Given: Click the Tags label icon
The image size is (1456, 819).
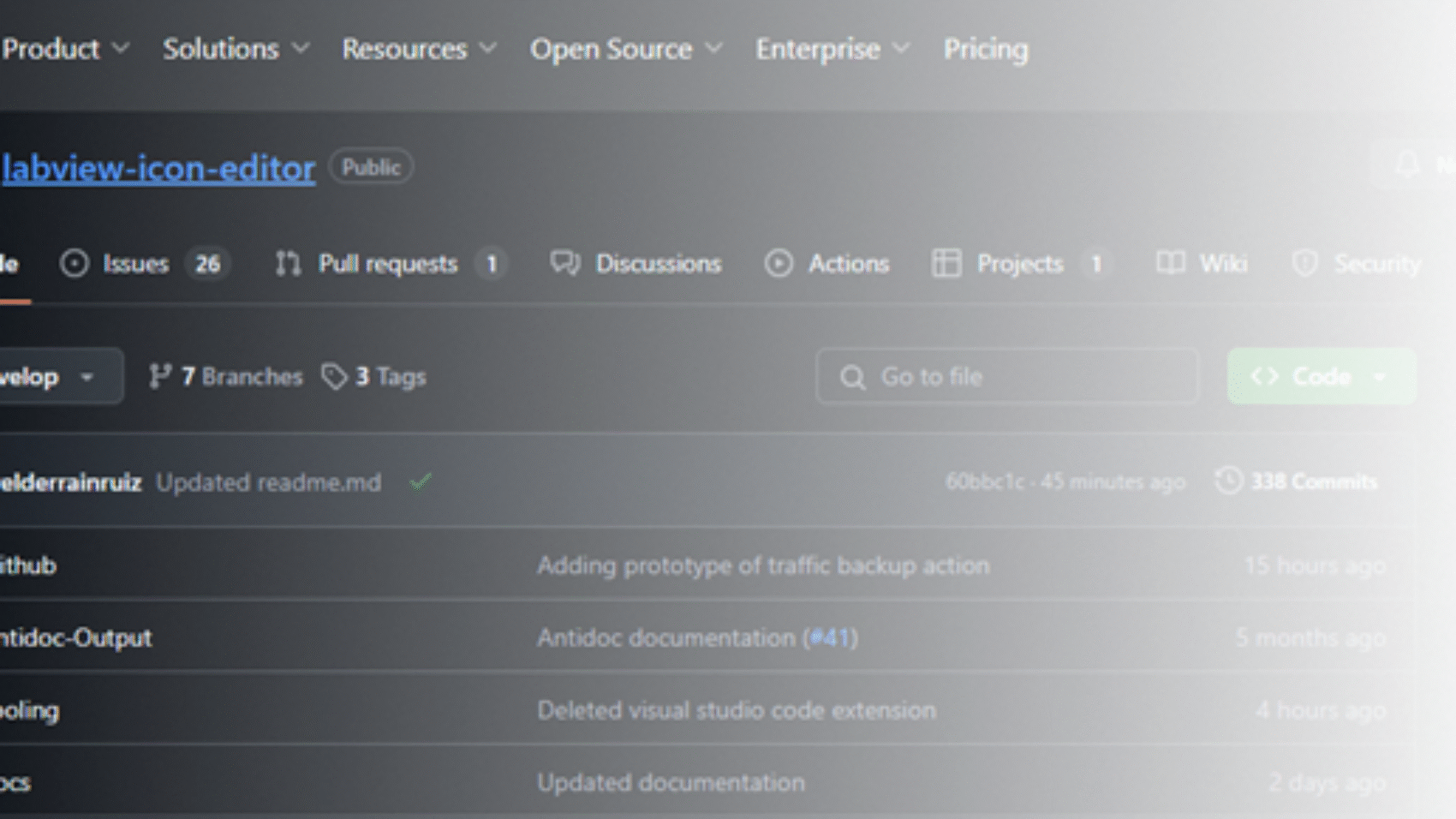Looking at the screenshot, I should 334,376.
